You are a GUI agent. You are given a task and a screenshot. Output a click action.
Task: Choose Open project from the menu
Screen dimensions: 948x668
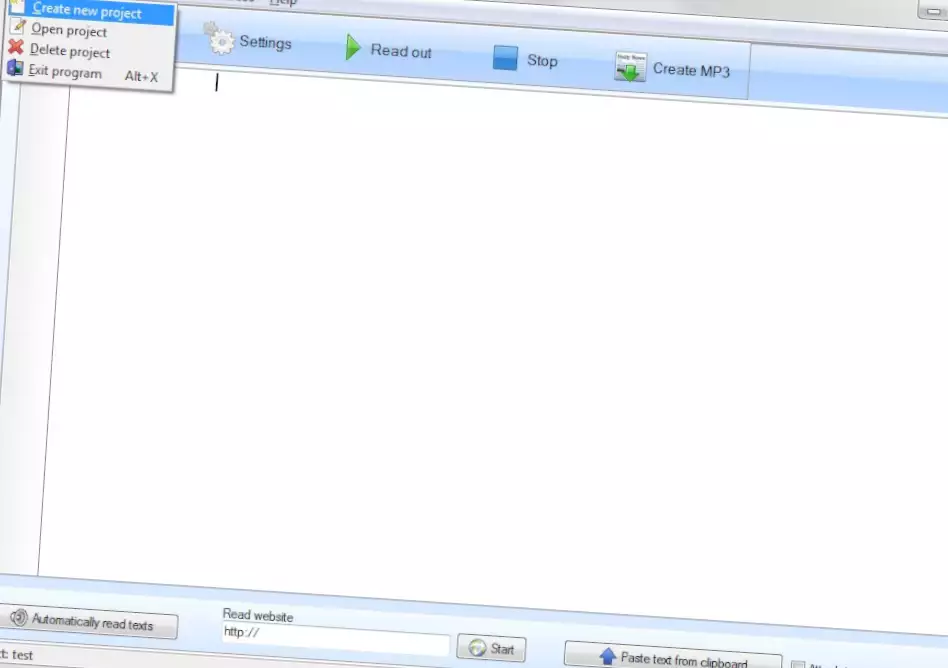tap(69, 30)
